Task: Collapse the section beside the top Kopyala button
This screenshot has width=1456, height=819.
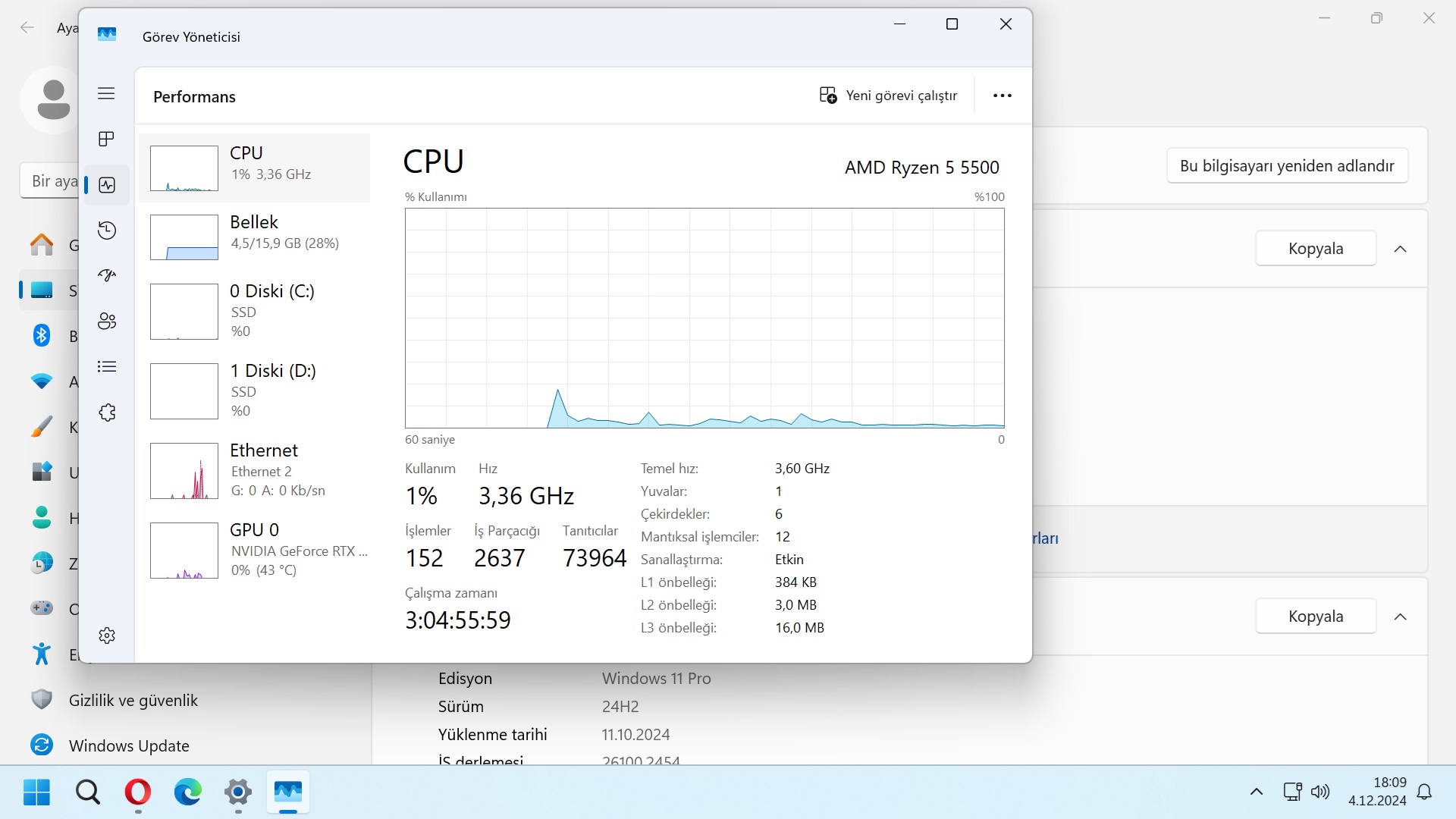Action: pos(1400,249)
